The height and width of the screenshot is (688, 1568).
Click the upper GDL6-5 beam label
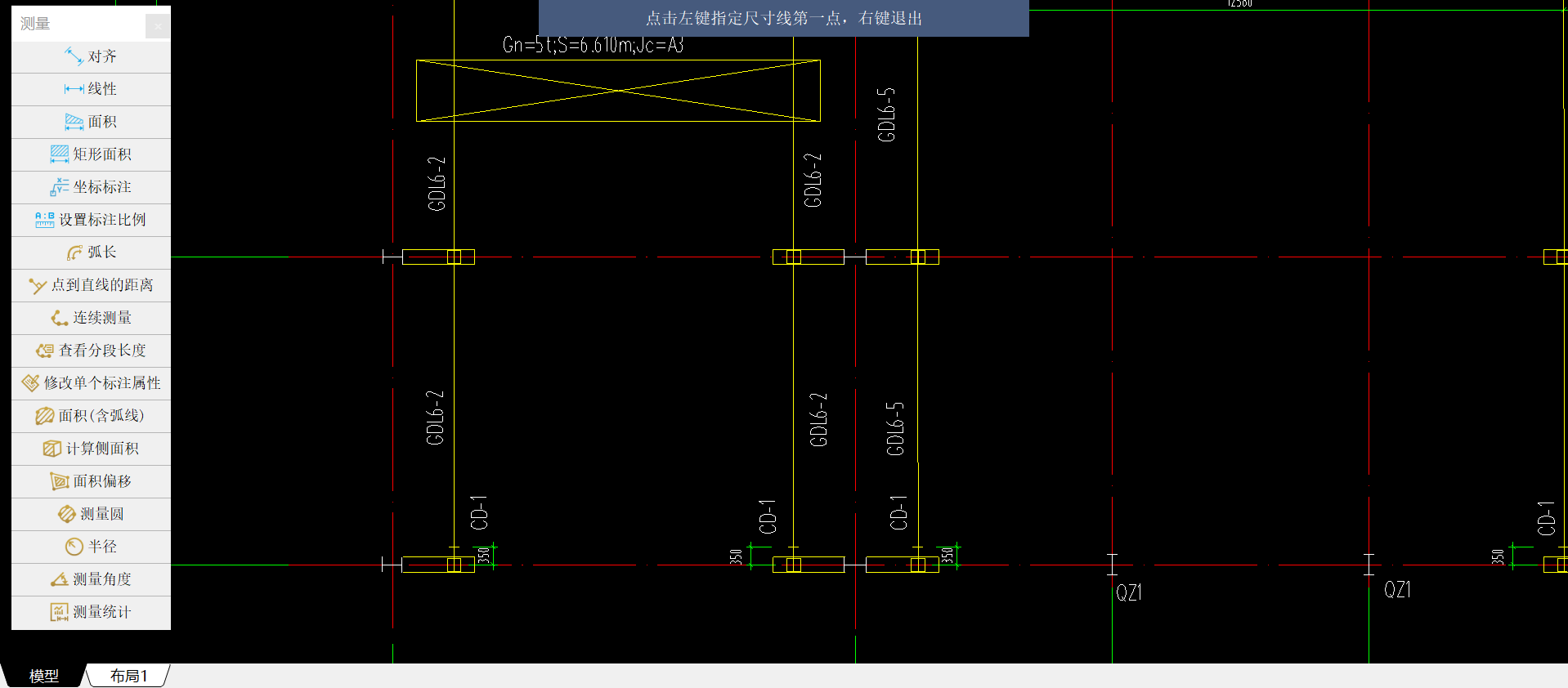[887, 114]
